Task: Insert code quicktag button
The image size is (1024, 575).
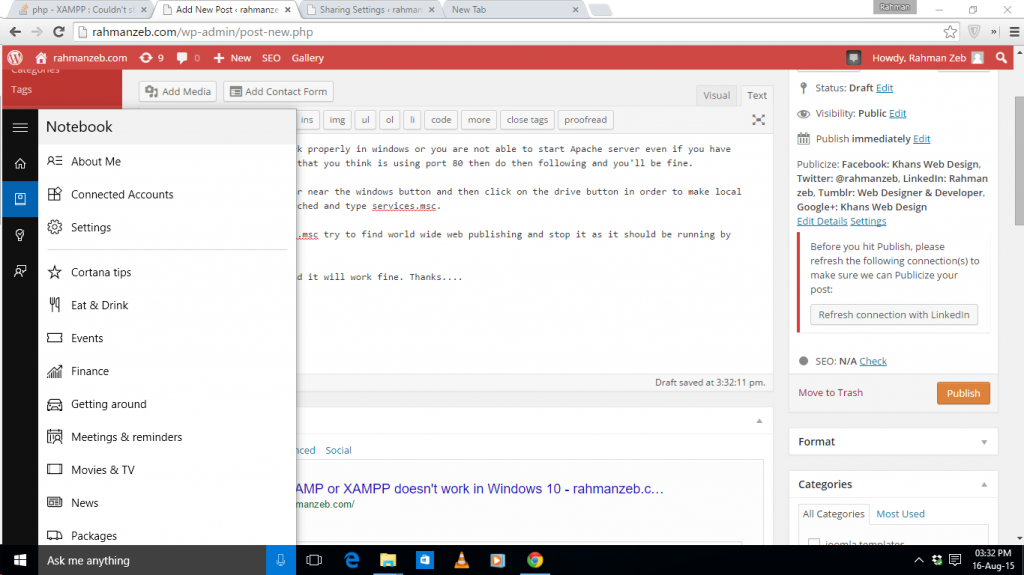Action: pyautogui.click(x=441, y=120)
